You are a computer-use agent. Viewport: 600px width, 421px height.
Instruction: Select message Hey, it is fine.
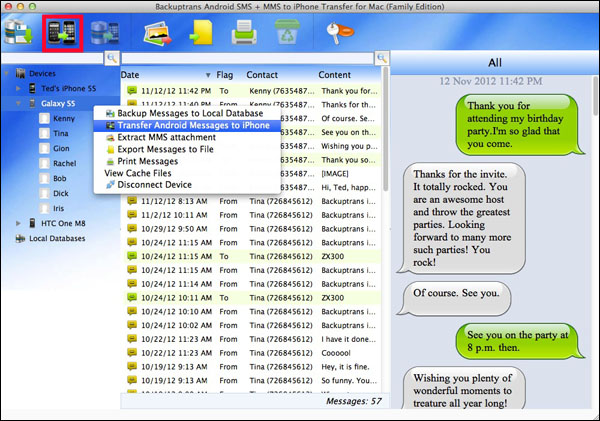point(253,367)
